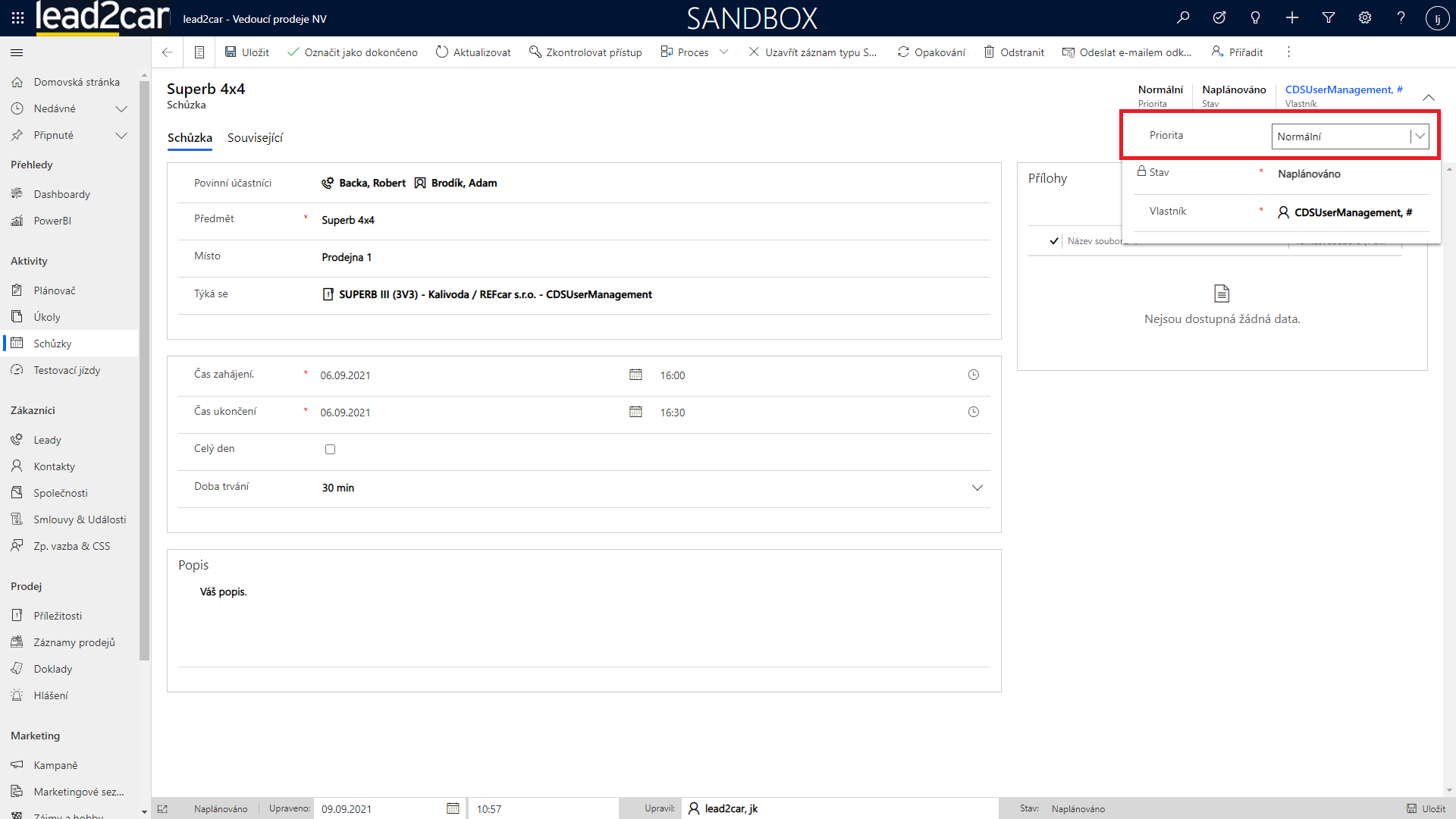Open calendar picker for Čas zahájení
The width and height of the screenshot is (1456, 819).
635,375
